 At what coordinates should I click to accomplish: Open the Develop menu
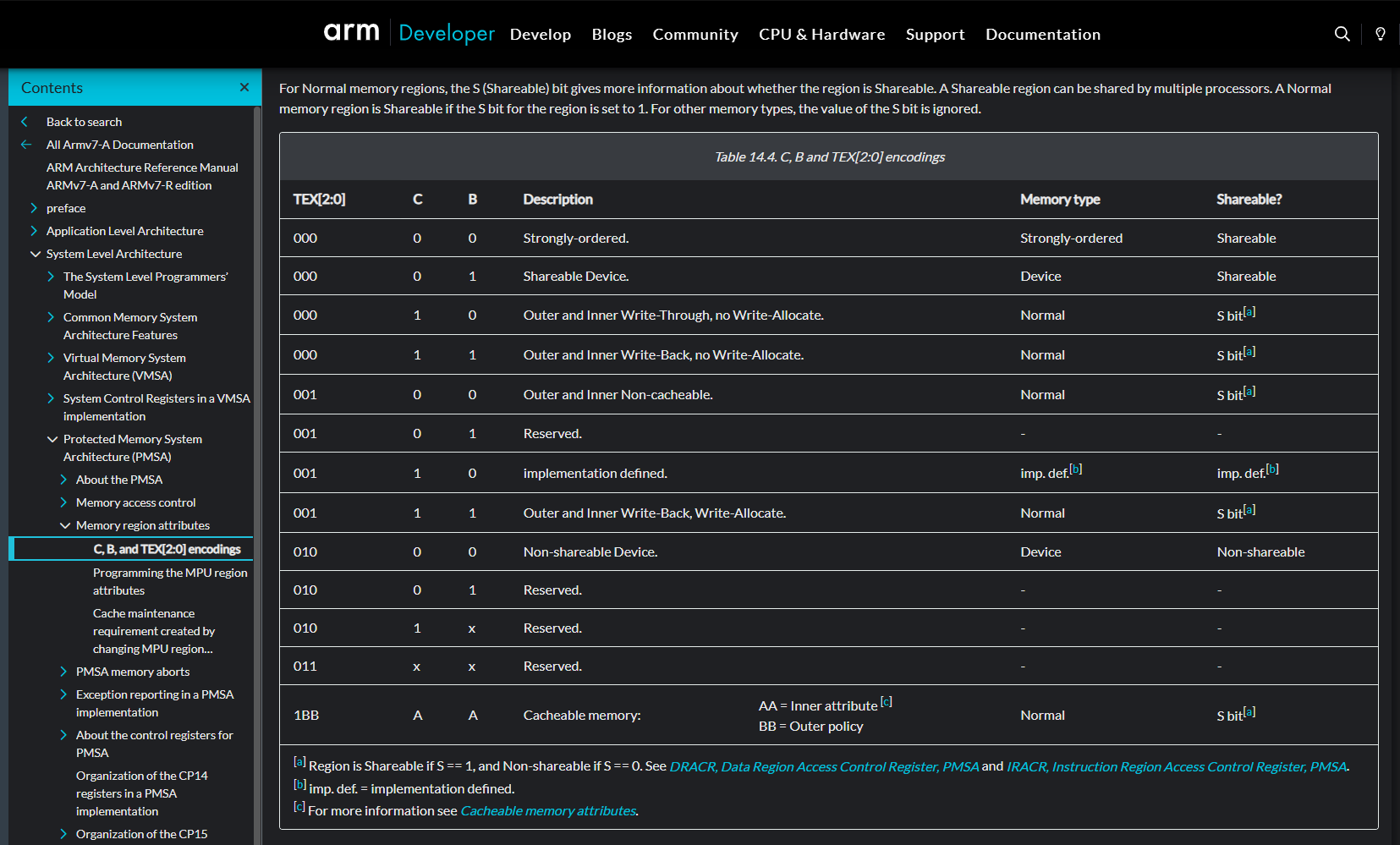[x=540, y=34]
